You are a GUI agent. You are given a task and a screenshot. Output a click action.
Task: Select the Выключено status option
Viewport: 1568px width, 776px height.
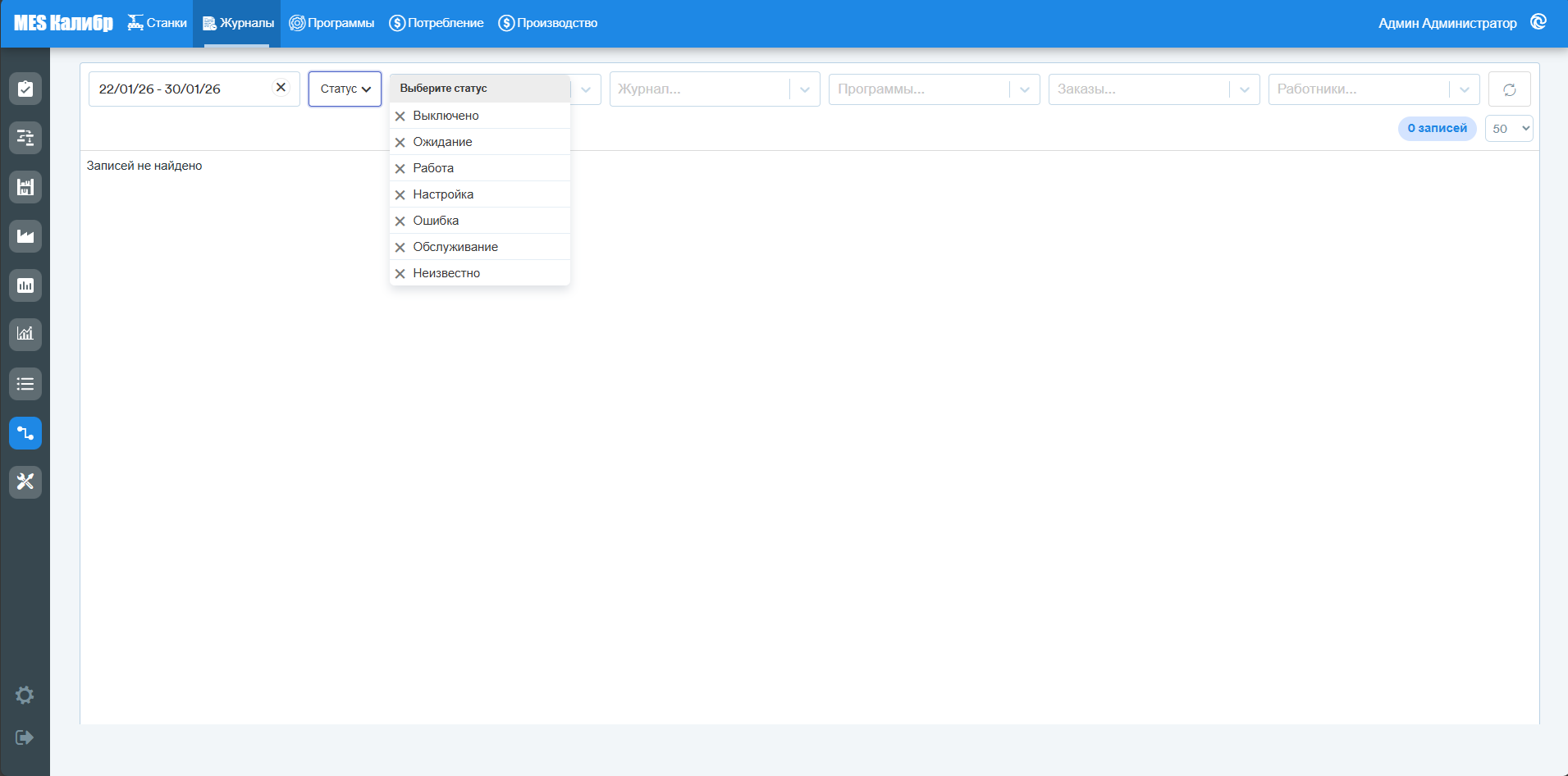[x=480, y=116]
